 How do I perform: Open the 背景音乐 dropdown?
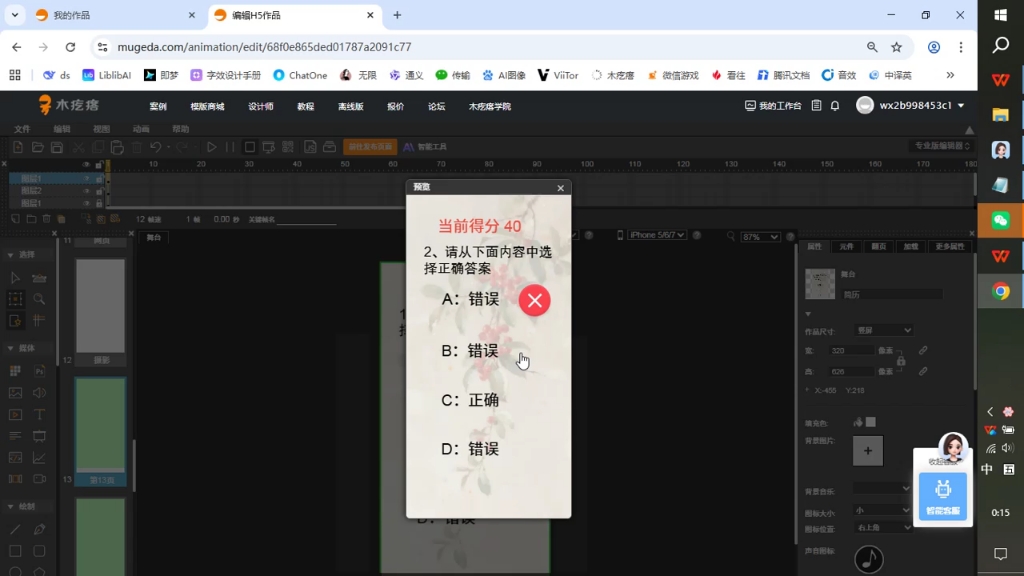tap(882, 488)
